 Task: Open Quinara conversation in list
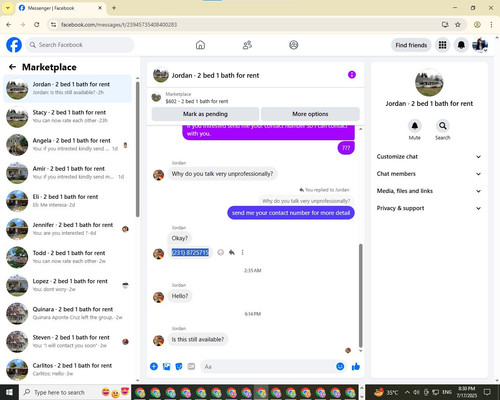pyautogui.click(x=68, y=313)
